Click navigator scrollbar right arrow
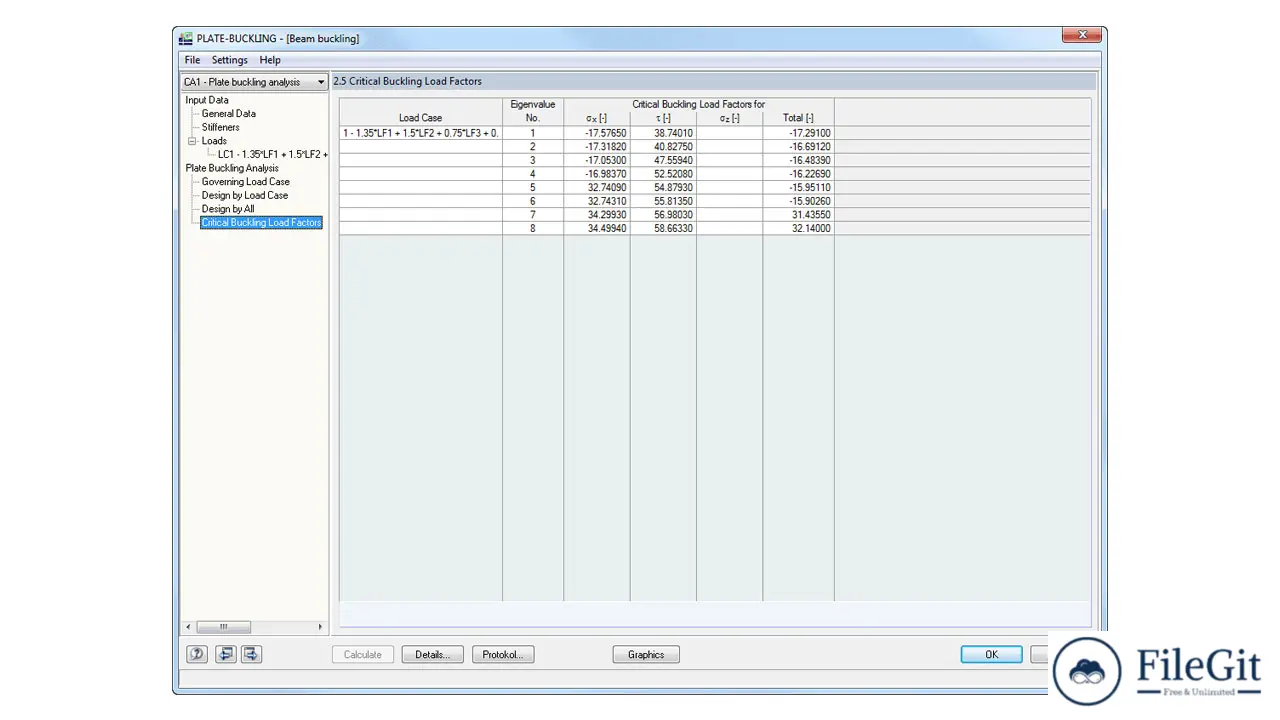Screen dimensions: 1280x720 coord(320,627)
